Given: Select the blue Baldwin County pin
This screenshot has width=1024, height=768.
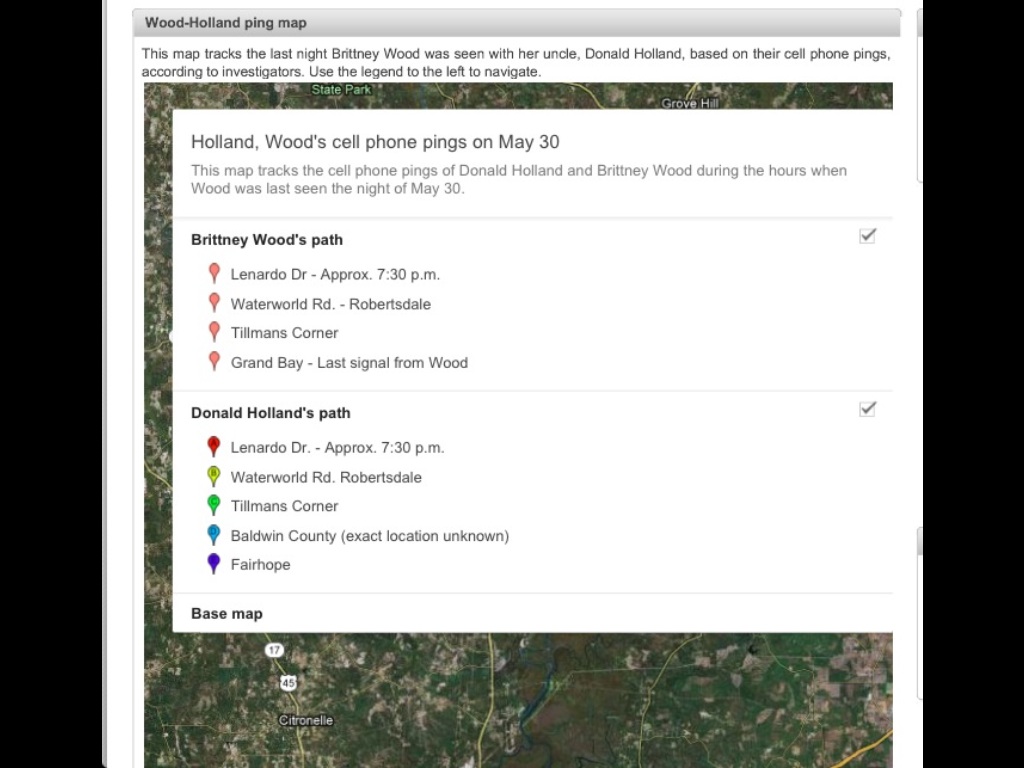Looking at the screenshot, I should coord(213,534).
